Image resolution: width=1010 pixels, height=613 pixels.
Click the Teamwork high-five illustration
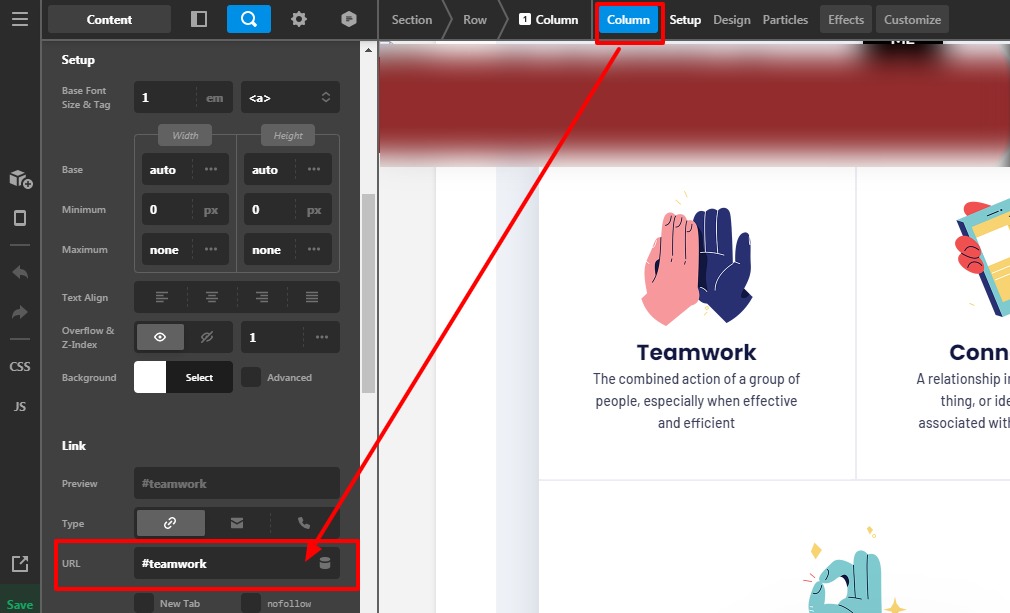click(x=696, y=259)
